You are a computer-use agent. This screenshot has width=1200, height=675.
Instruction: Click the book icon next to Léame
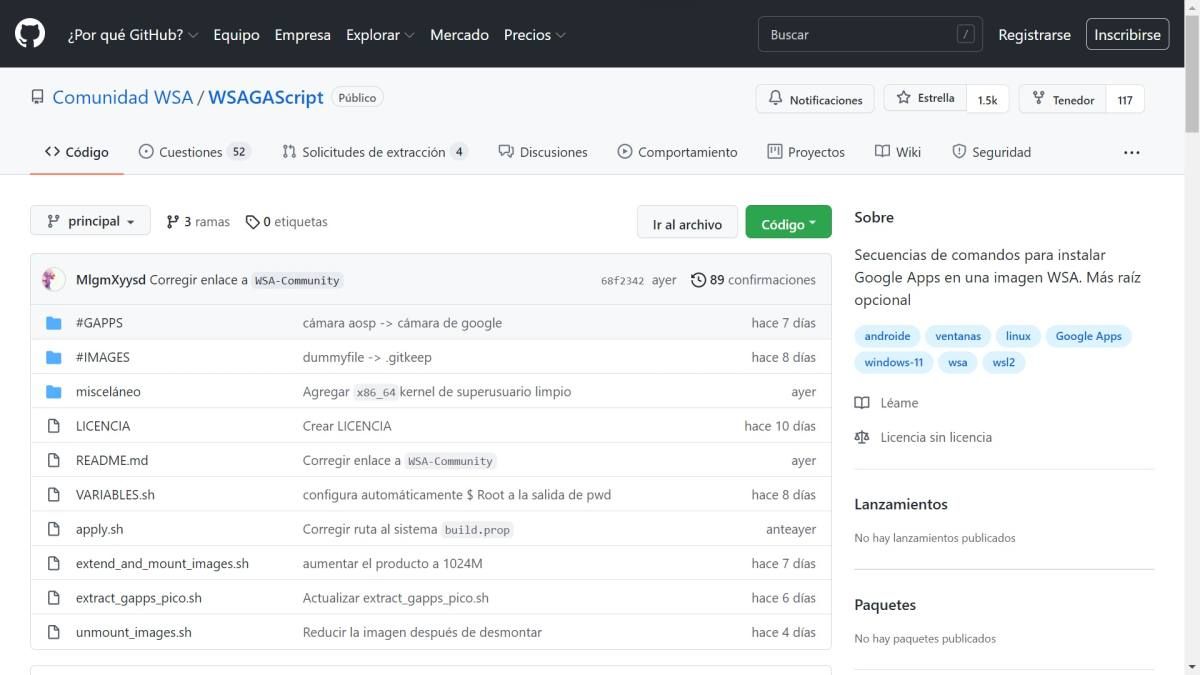[862, 403]
